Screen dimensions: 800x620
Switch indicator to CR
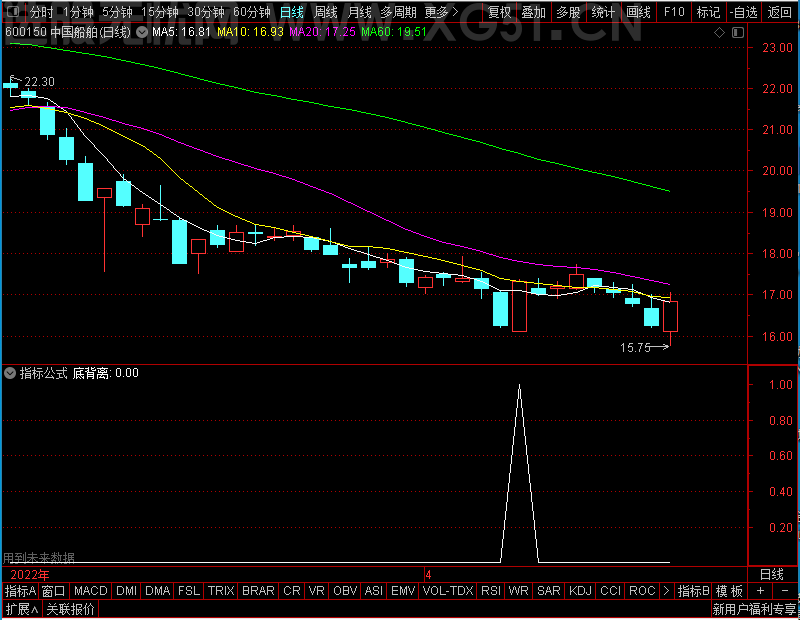tap(292, 591)
